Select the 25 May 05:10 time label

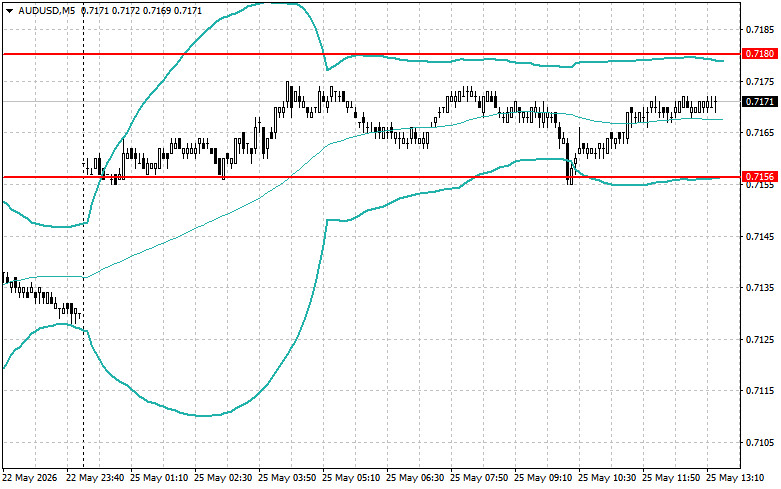tap(351, 478)
